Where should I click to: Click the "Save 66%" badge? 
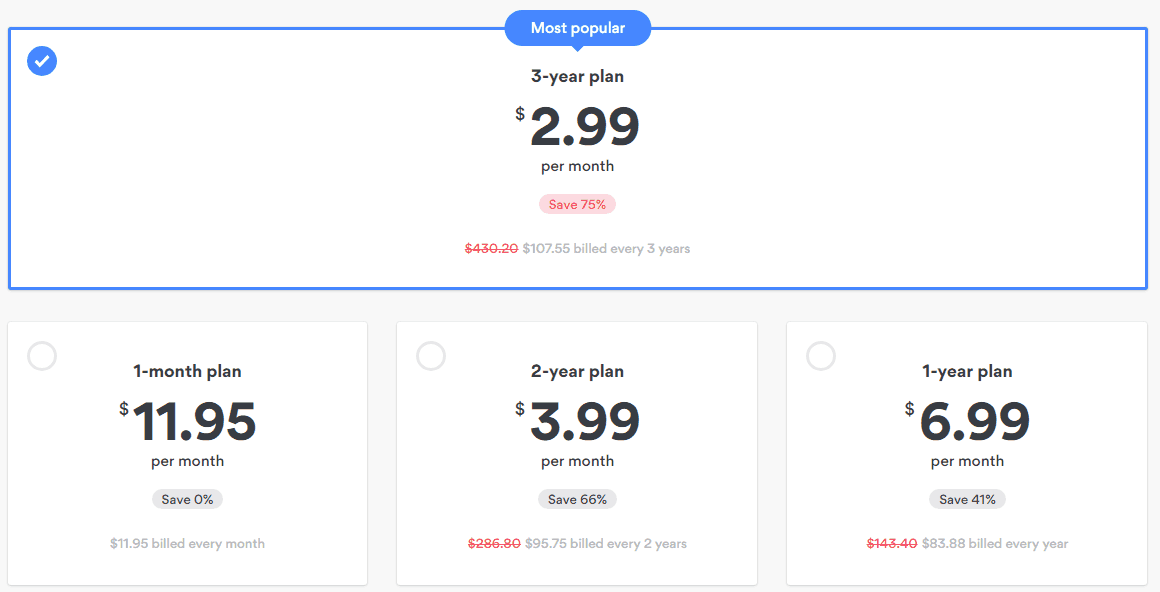pyautogui.click(x=577, y=499)
